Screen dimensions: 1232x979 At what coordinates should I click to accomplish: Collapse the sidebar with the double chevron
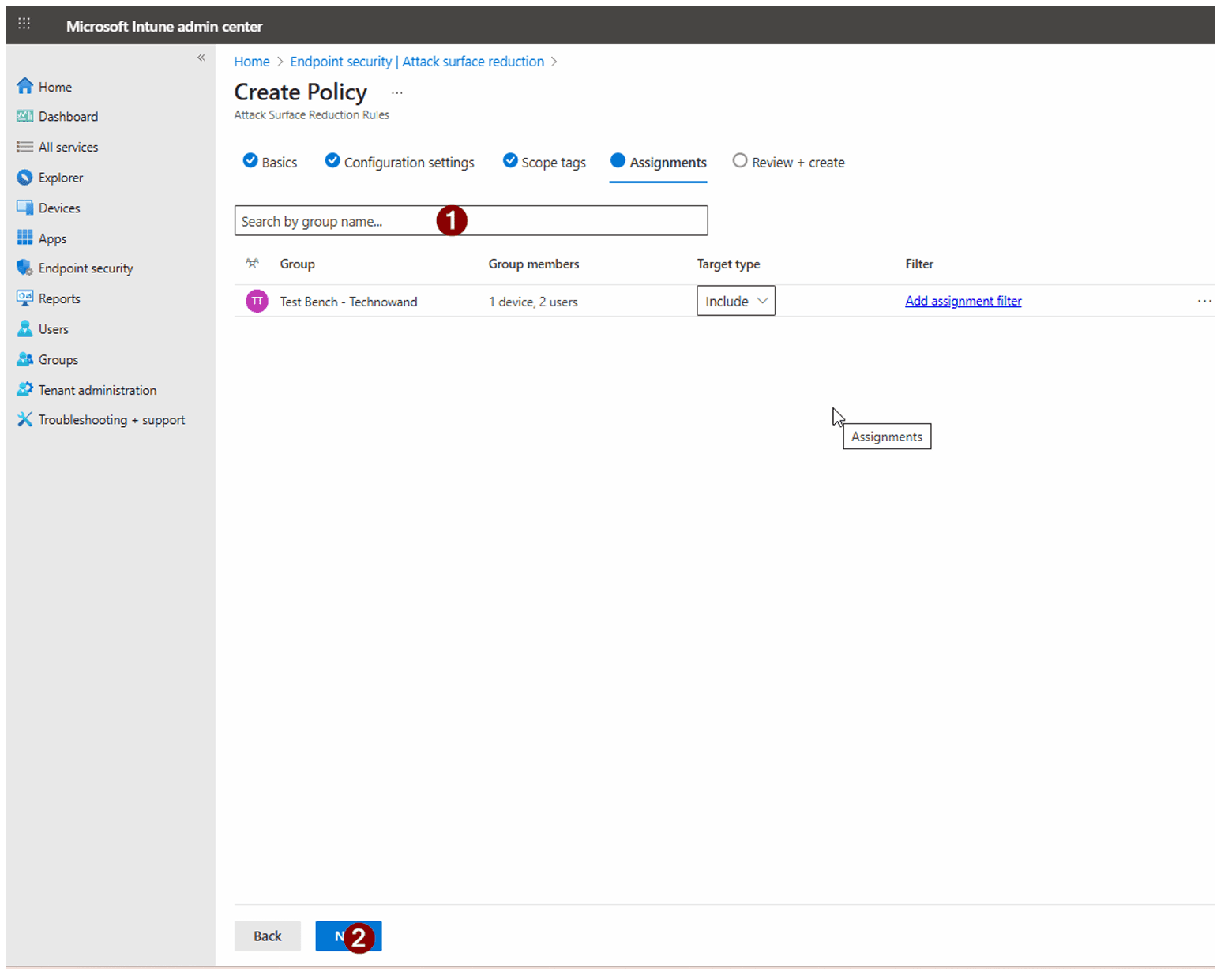coord(201,58)
